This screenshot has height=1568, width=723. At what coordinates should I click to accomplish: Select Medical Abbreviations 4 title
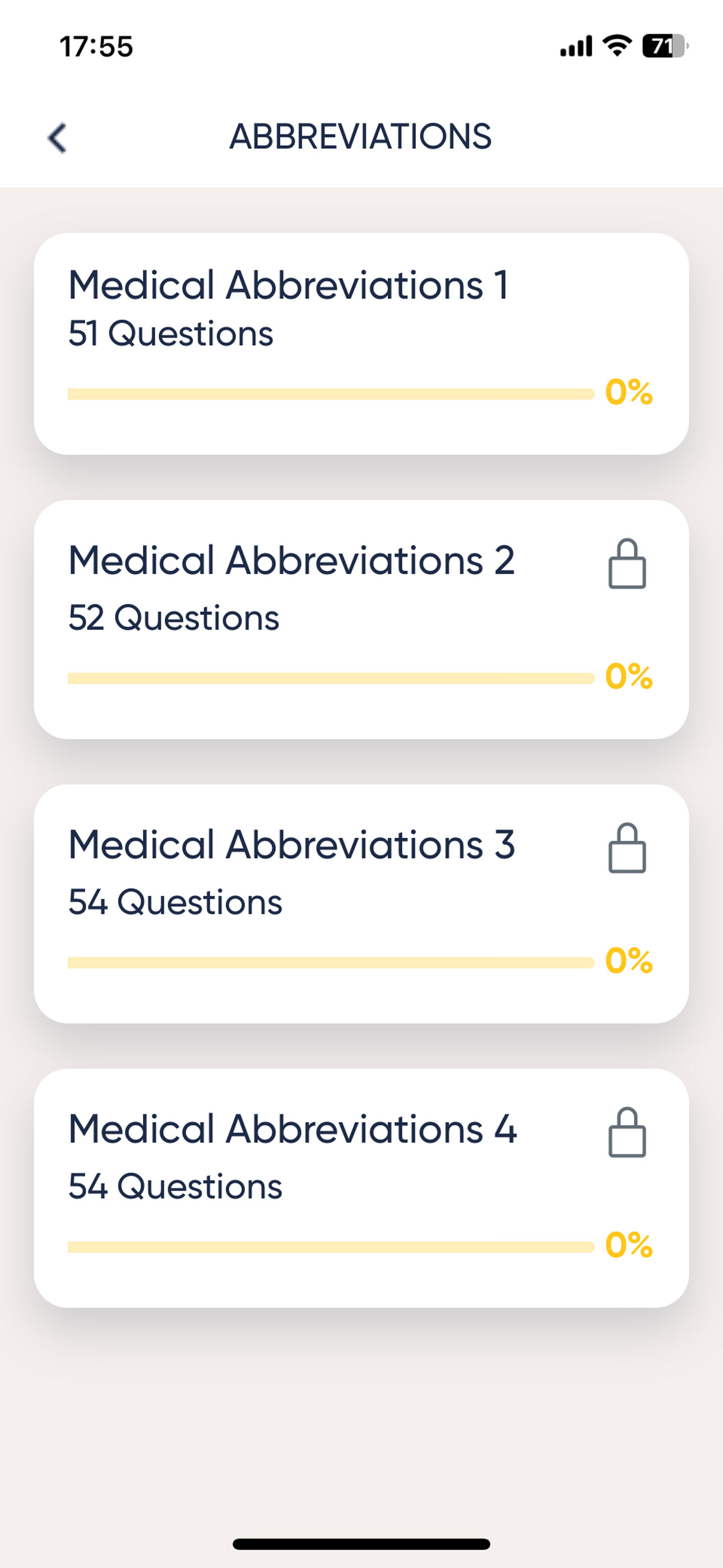tap(292, 1128)
